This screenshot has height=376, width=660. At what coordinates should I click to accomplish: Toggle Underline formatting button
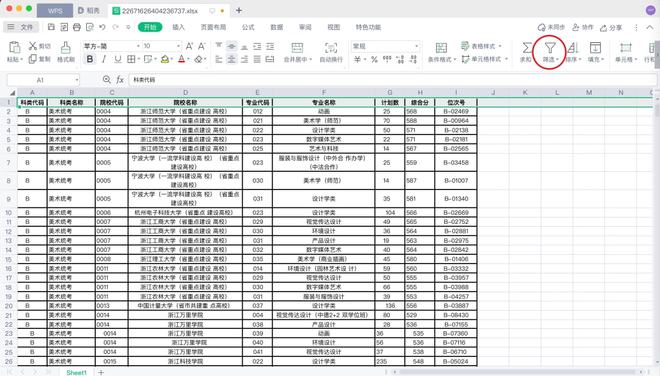click(118, 59)
